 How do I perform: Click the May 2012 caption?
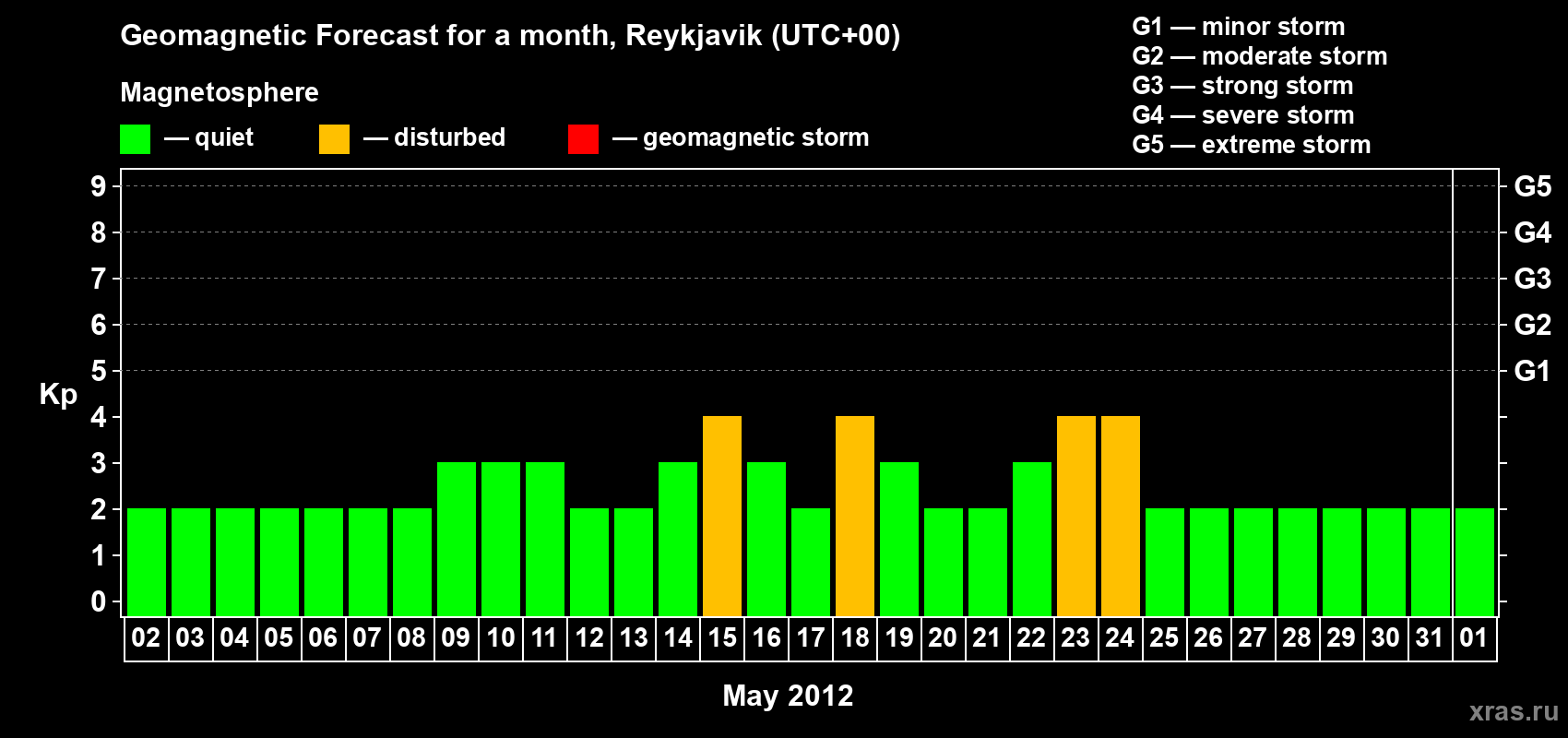point(788,696)
